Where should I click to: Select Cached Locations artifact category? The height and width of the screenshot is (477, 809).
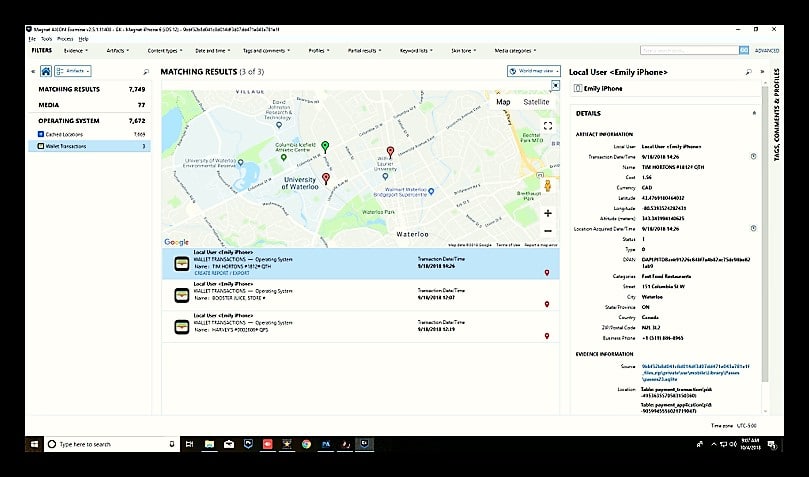91,134
